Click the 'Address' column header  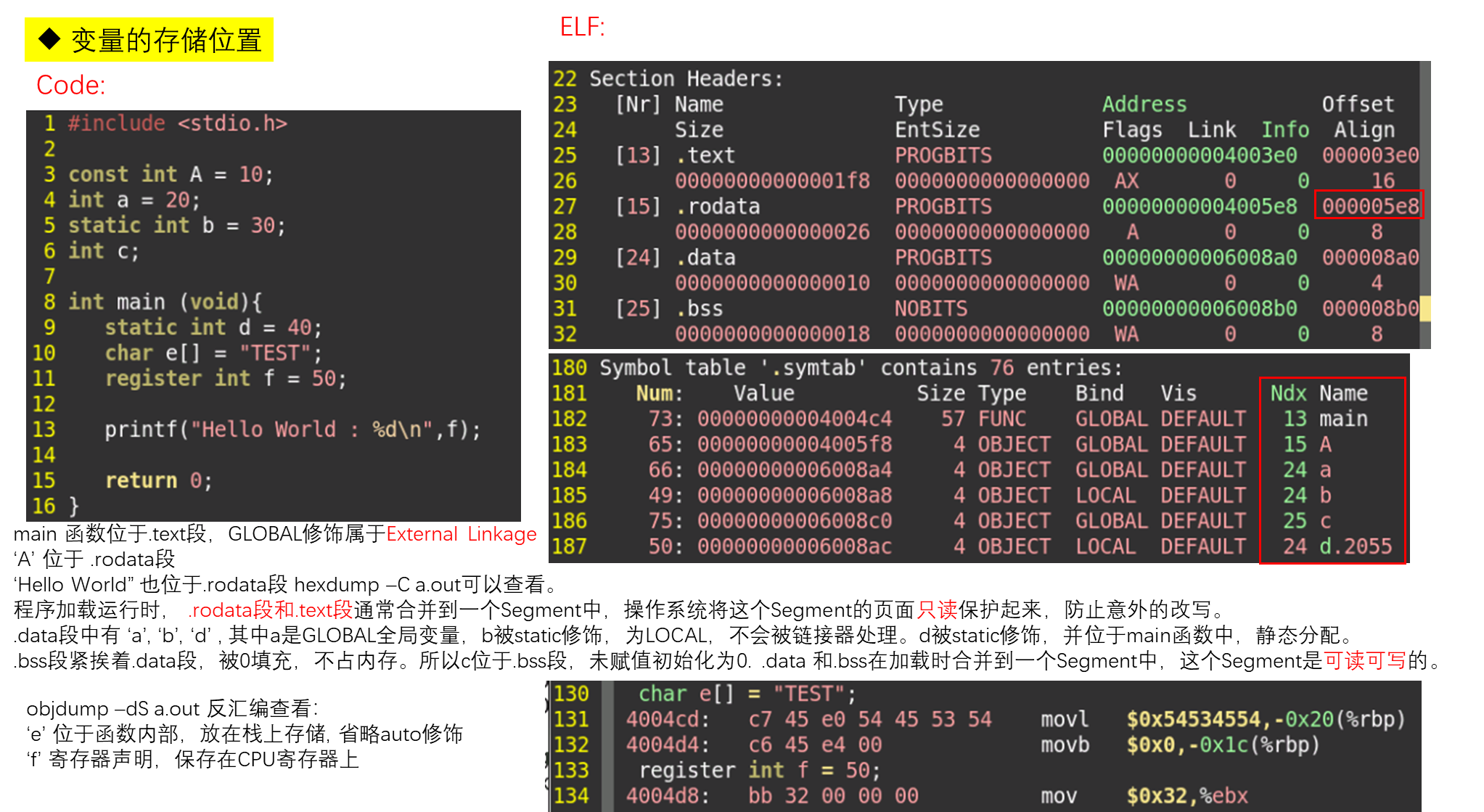coord(1144,104)
